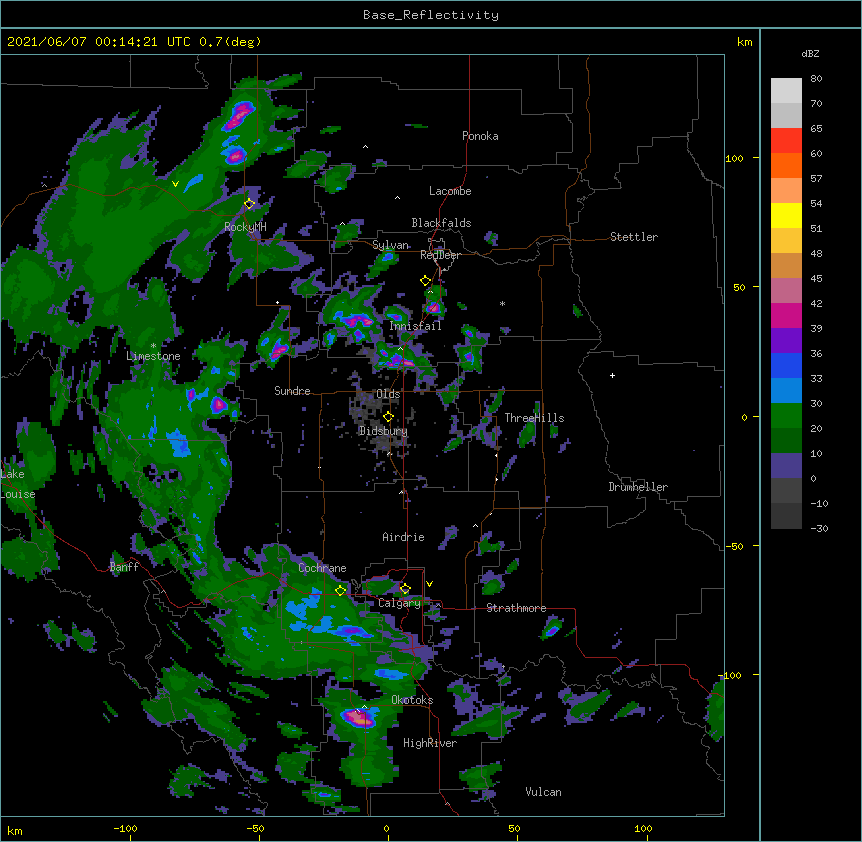The height and width of the screenshot is (842, 862).
Task: Click the 100 tick on the right axis
Action: point(734,158)
